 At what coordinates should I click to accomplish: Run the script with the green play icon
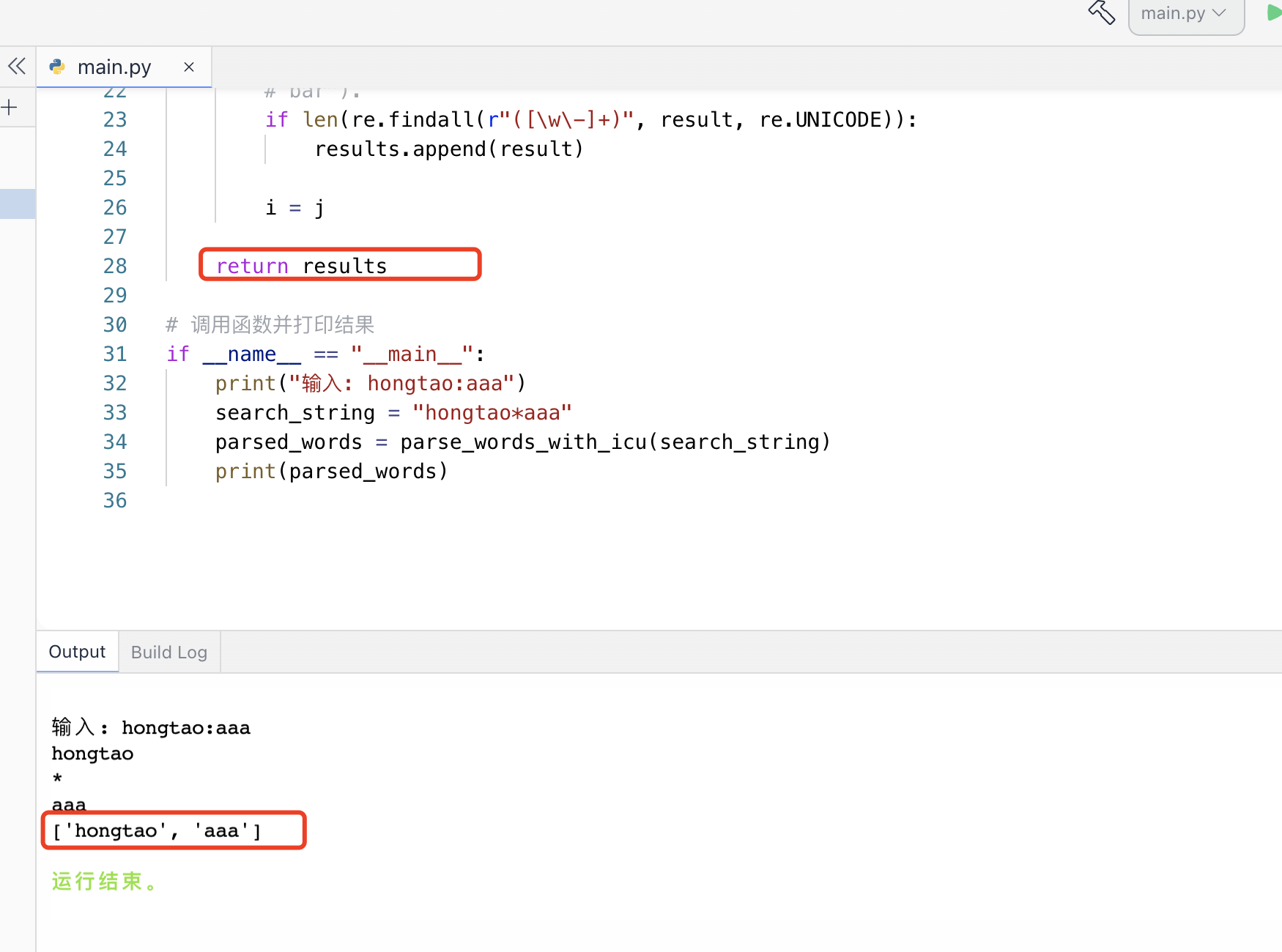pyautogui.click(x=1271, y=12)
